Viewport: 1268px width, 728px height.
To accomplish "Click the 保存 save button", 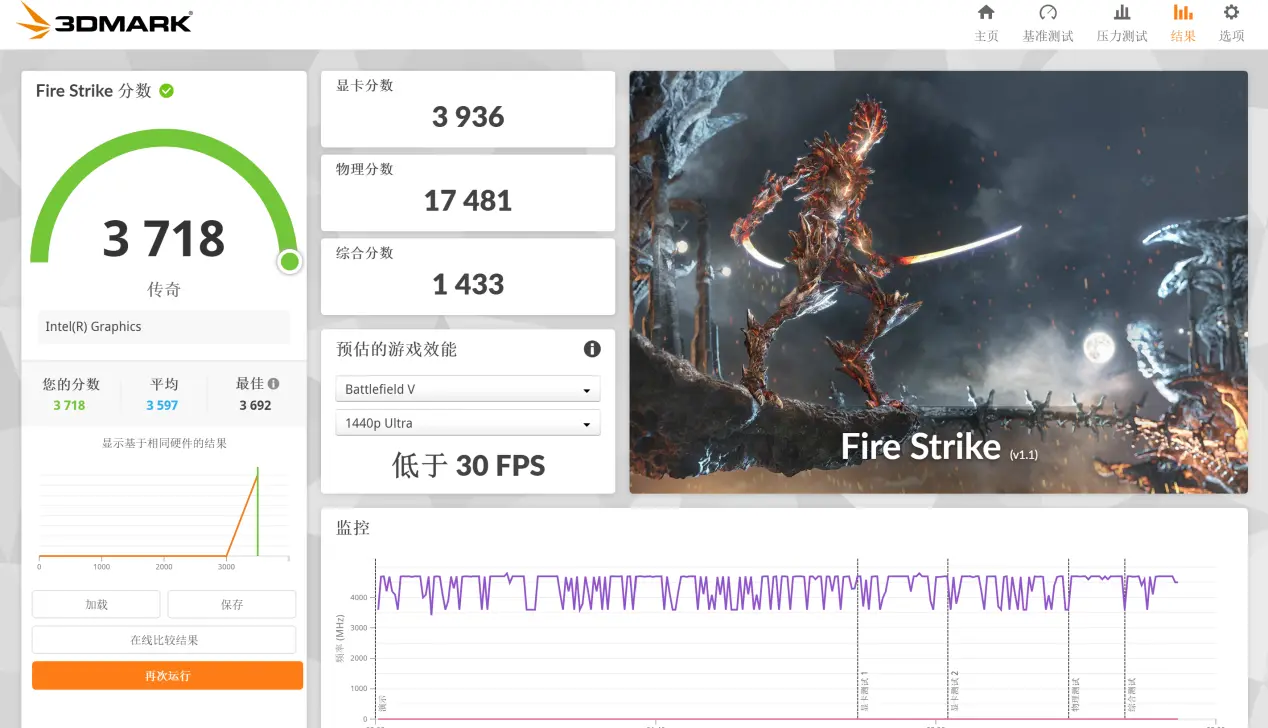I will coord(231,604).
